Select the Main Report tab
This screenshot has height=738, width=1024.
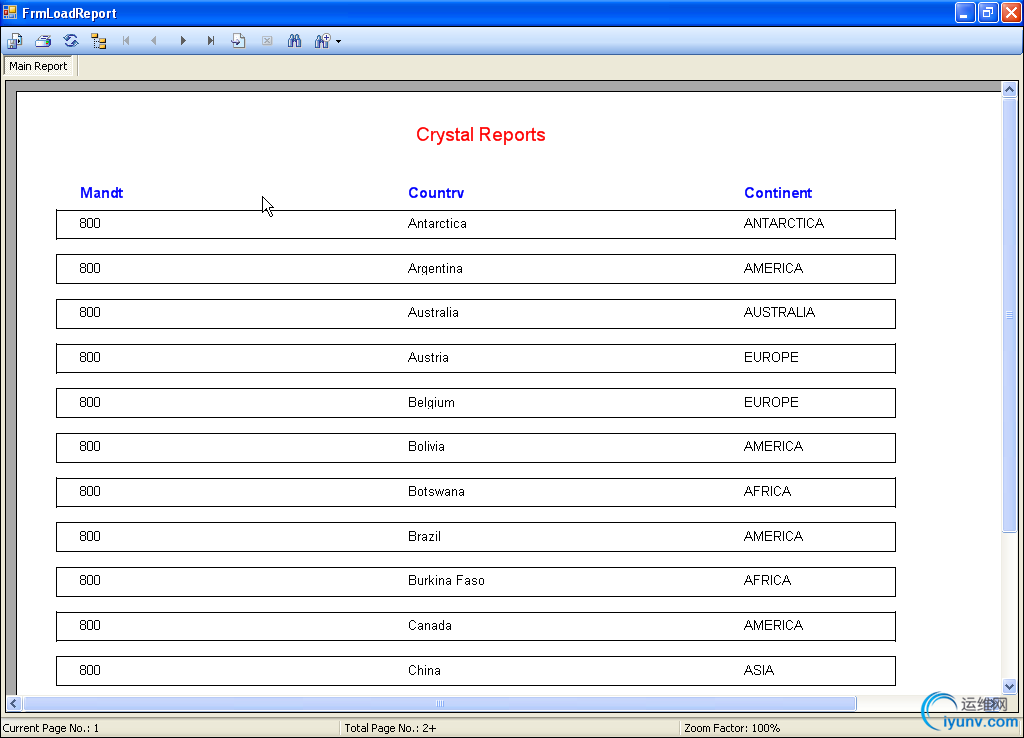(39, 66)
